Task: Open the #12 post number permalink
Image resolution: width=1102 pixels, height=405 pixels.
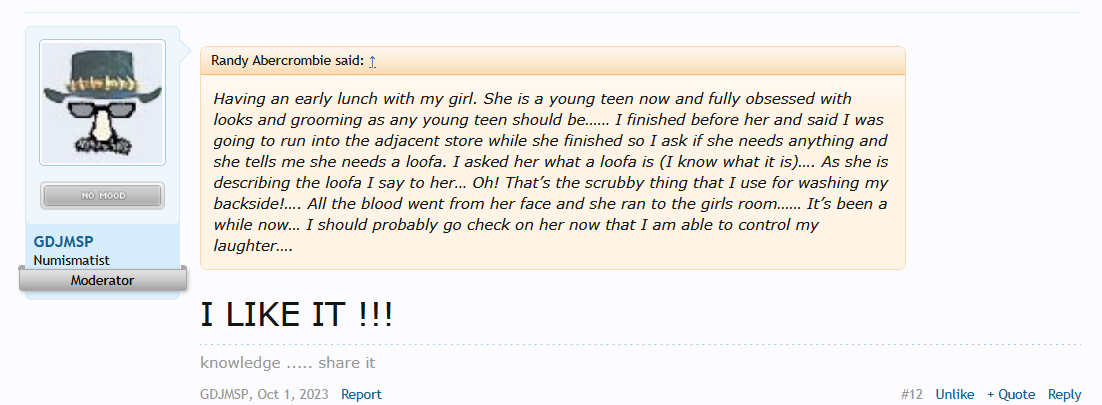Action: pyautogui.click(x=912, y=394)
